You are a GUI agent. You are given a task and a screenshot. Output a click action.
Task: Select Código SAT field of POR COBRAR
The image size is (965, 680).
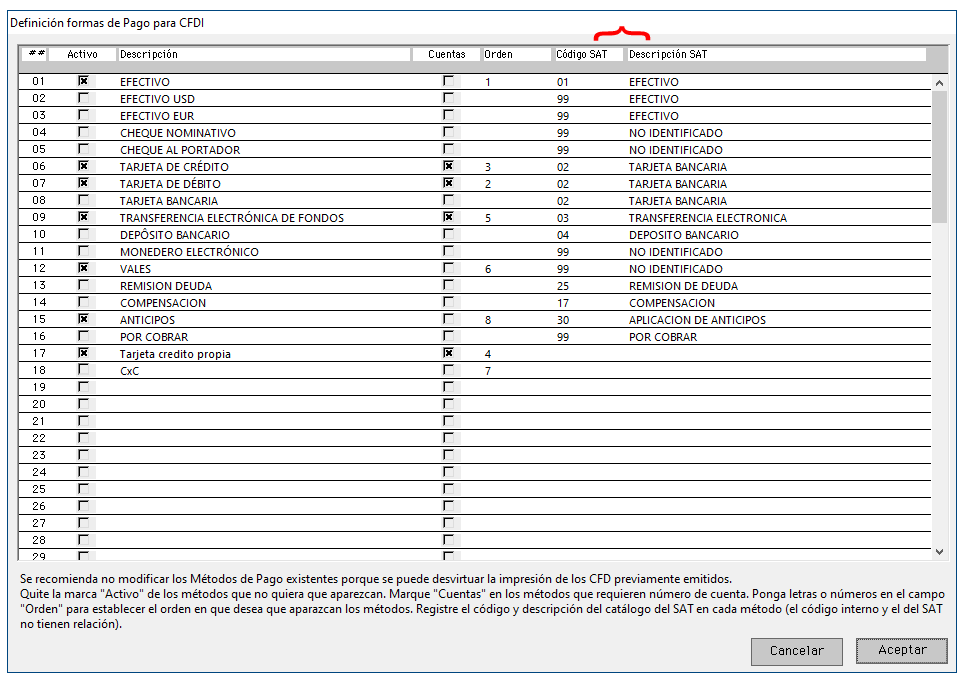pos(587,337)
